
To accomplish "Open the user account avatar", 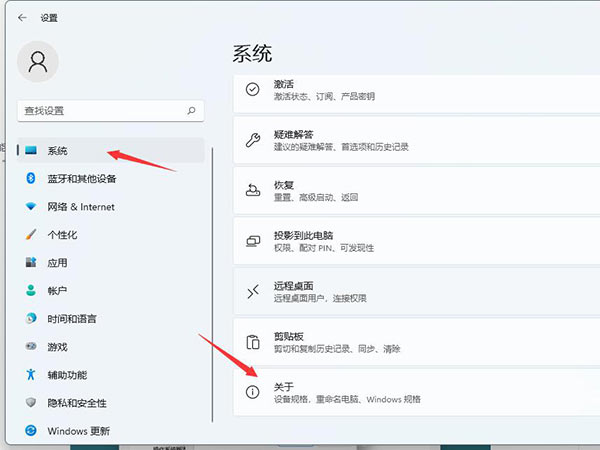I will [x=38, y=61].
